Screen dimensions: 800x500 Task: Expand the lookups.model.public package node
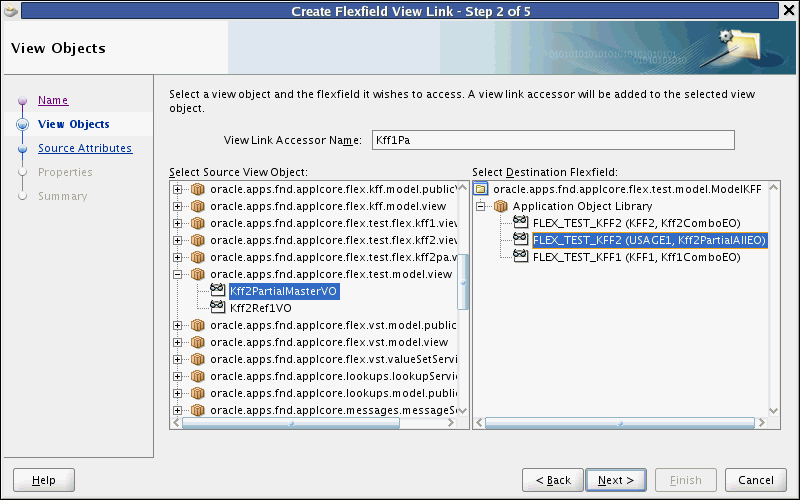[177, 393]
